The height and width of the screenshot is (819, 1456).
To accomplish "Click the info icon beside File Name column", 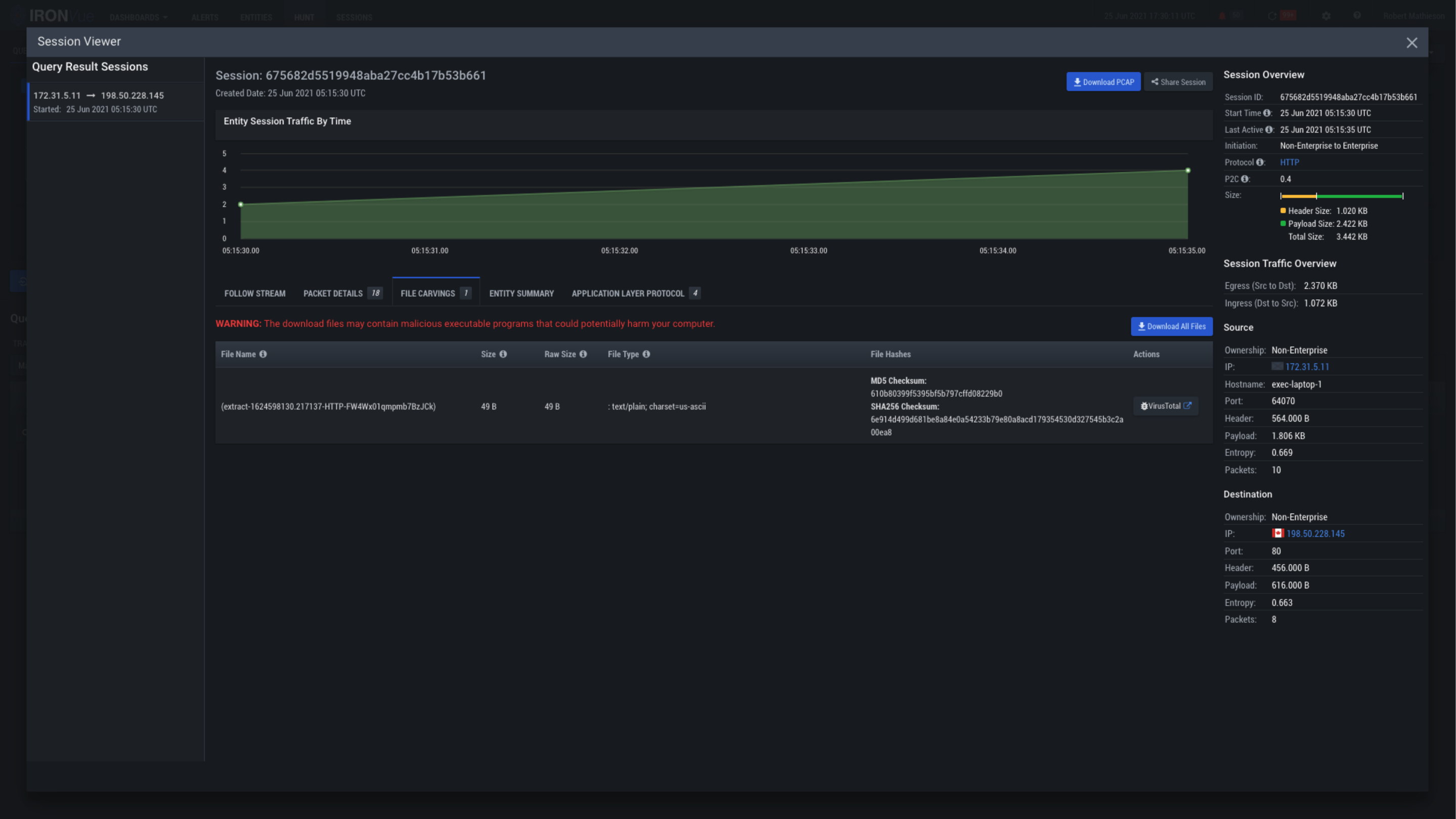I will [x=263, y=354].
